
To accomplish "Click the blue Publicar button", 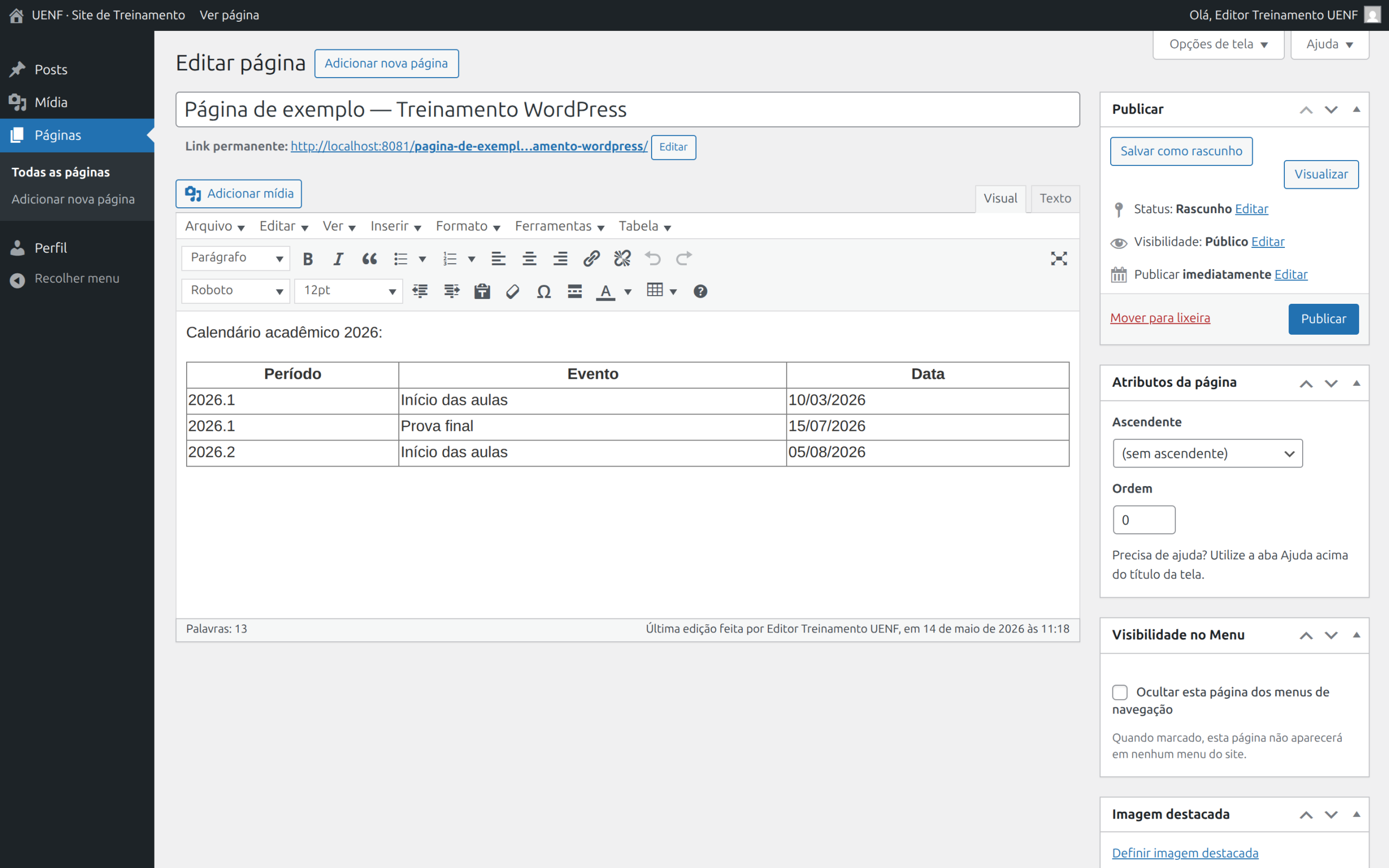I will [x=1323, y=319].
